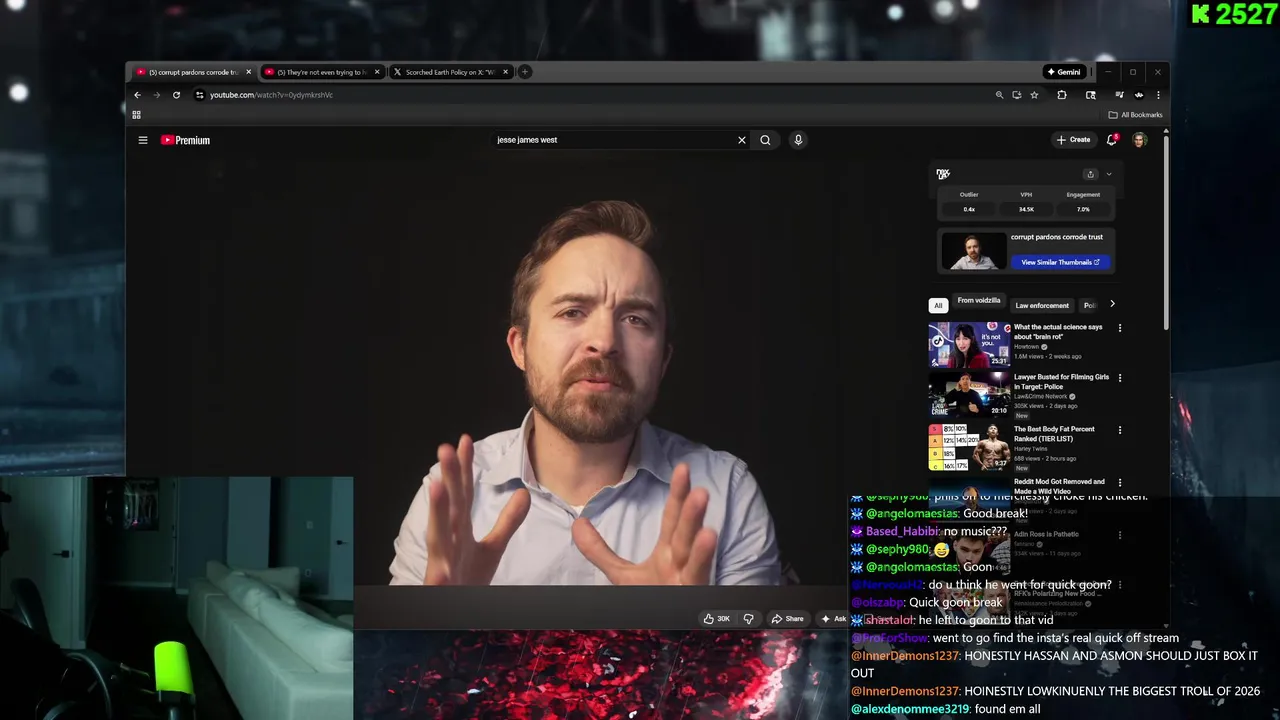Click the YouTube search magnifier button
Image resolution: width=1280 pixels, height=720 pixels.
coord(765,140)
